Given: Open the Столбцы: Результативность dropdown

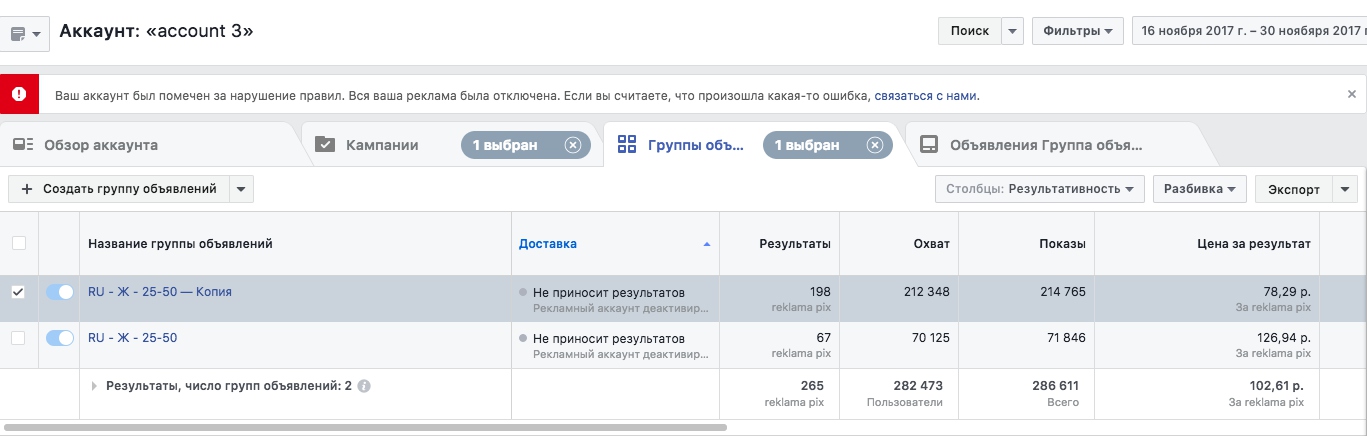Looking at the screenshot, I should point(1040,189).
